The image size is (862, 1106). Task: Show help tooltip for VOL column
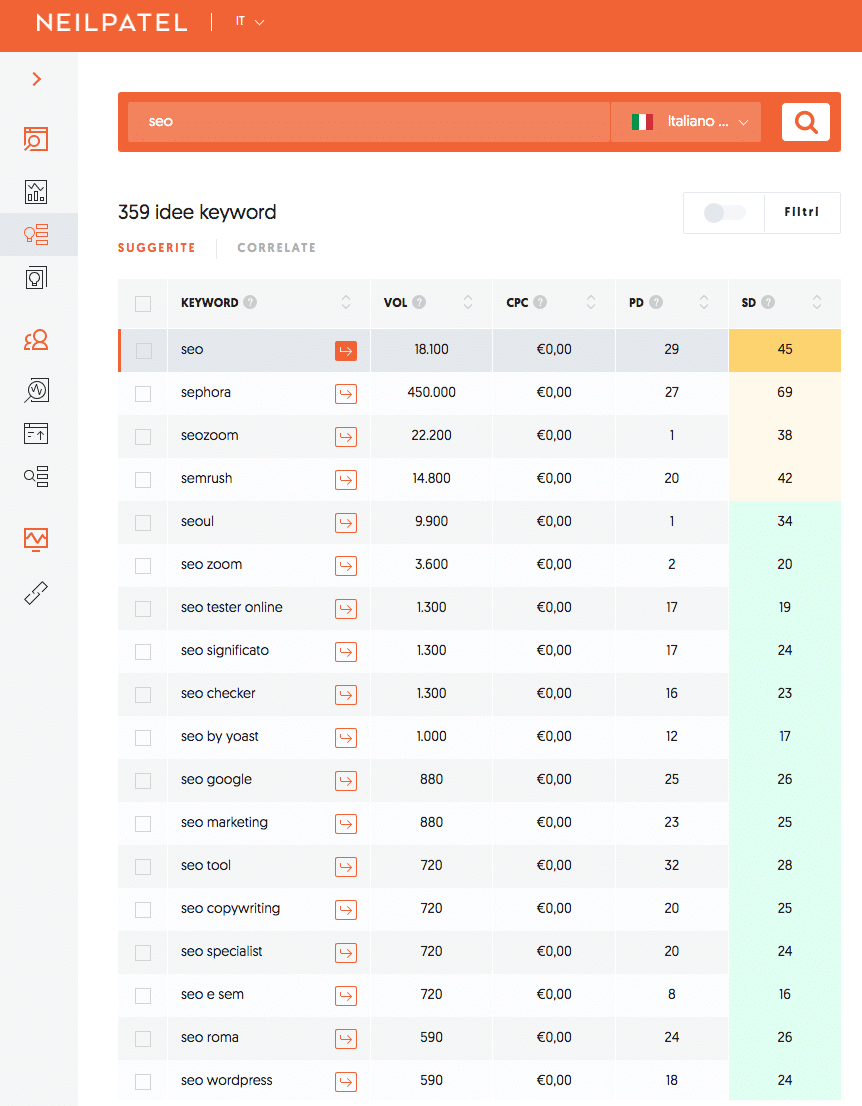[419, 302]
